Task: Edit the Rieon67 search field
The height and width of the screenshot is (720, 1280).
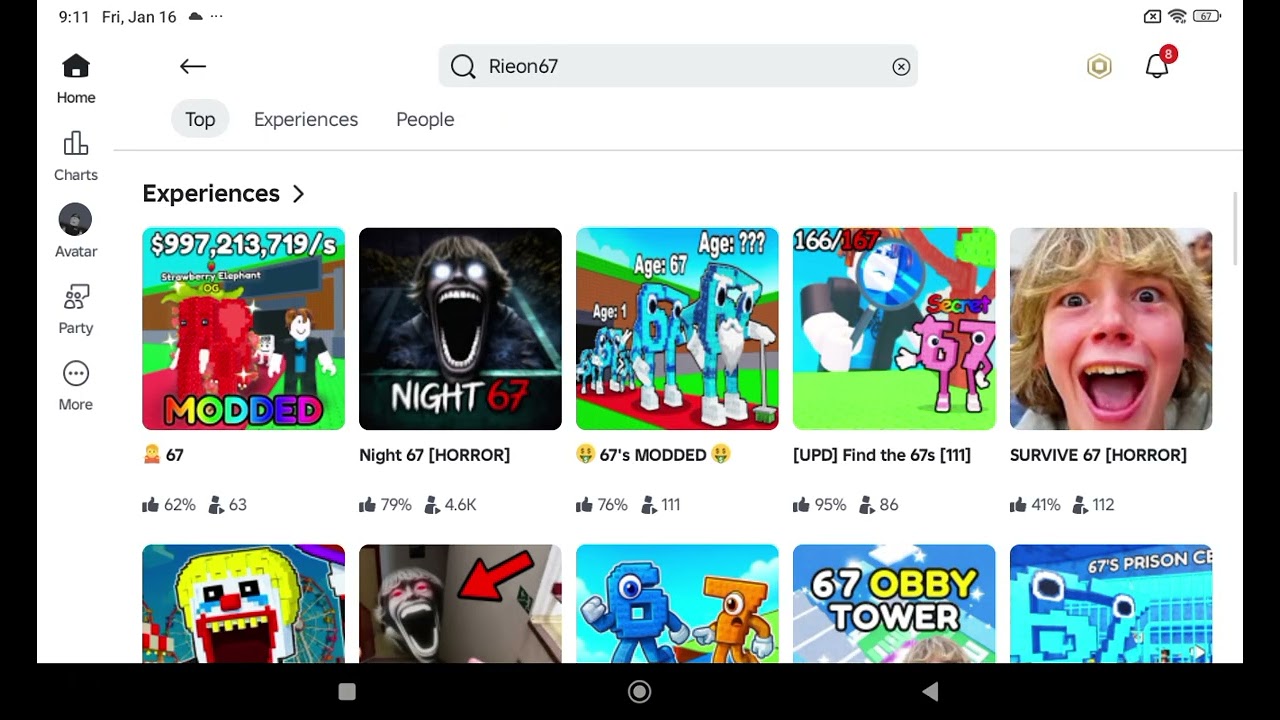Action: click(678, 67)
